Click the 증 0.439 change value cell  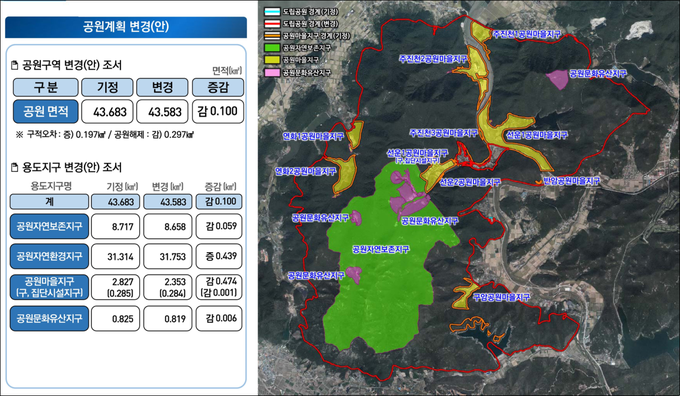point(219,256)
